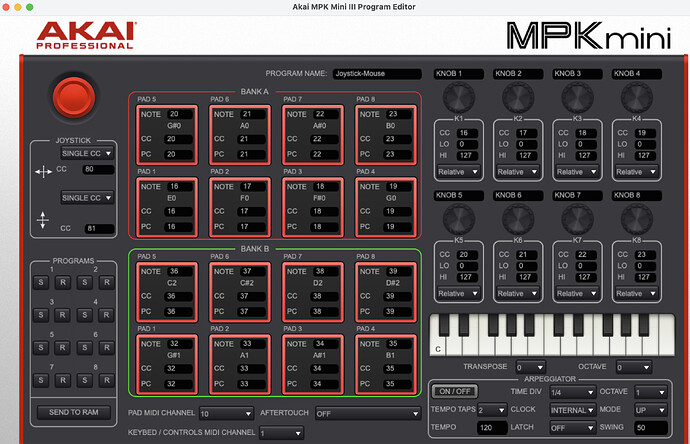Open the AFTERTOUCH dropdown

point(365,413)
